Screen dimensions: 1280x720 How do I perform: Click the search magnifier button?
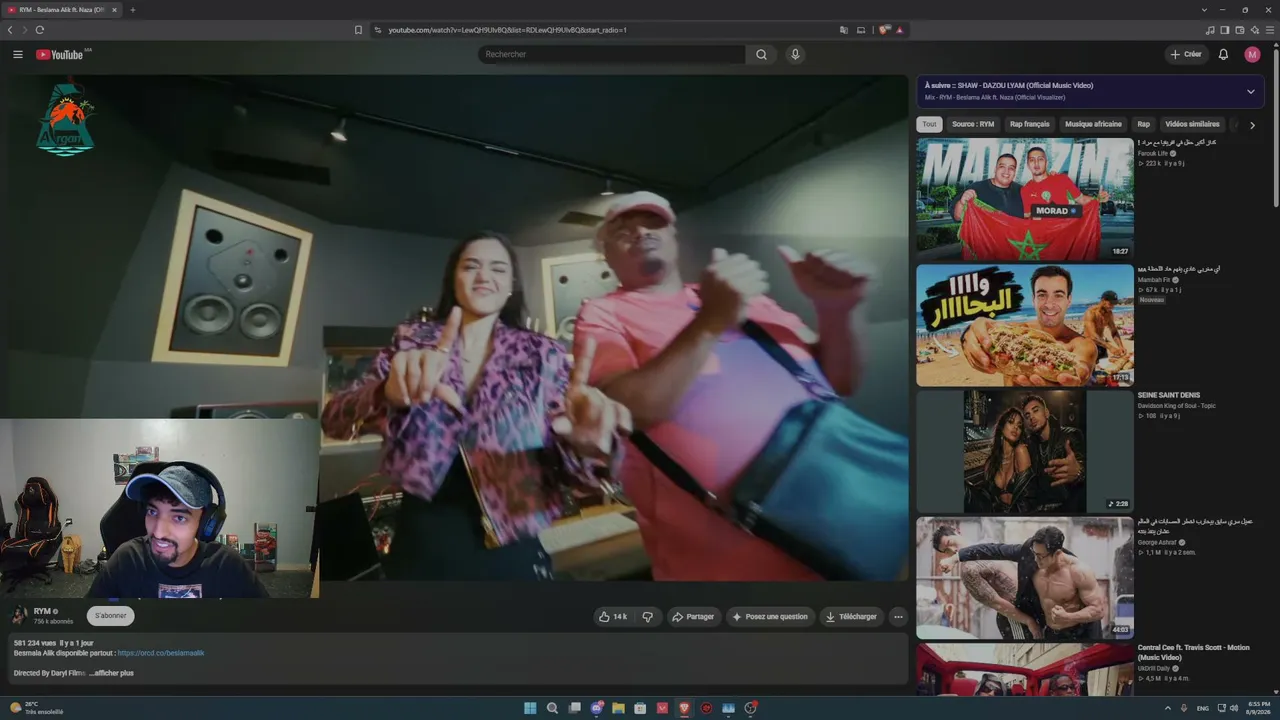761,54
